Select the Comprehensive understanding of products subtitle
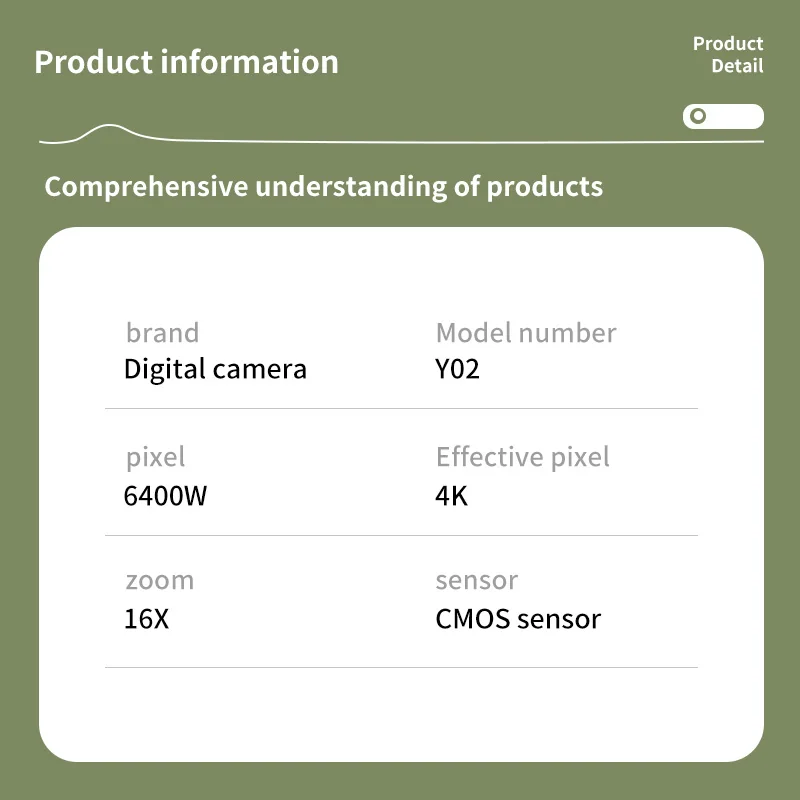This screenshot has width=800, height=800. click(323, 186)
